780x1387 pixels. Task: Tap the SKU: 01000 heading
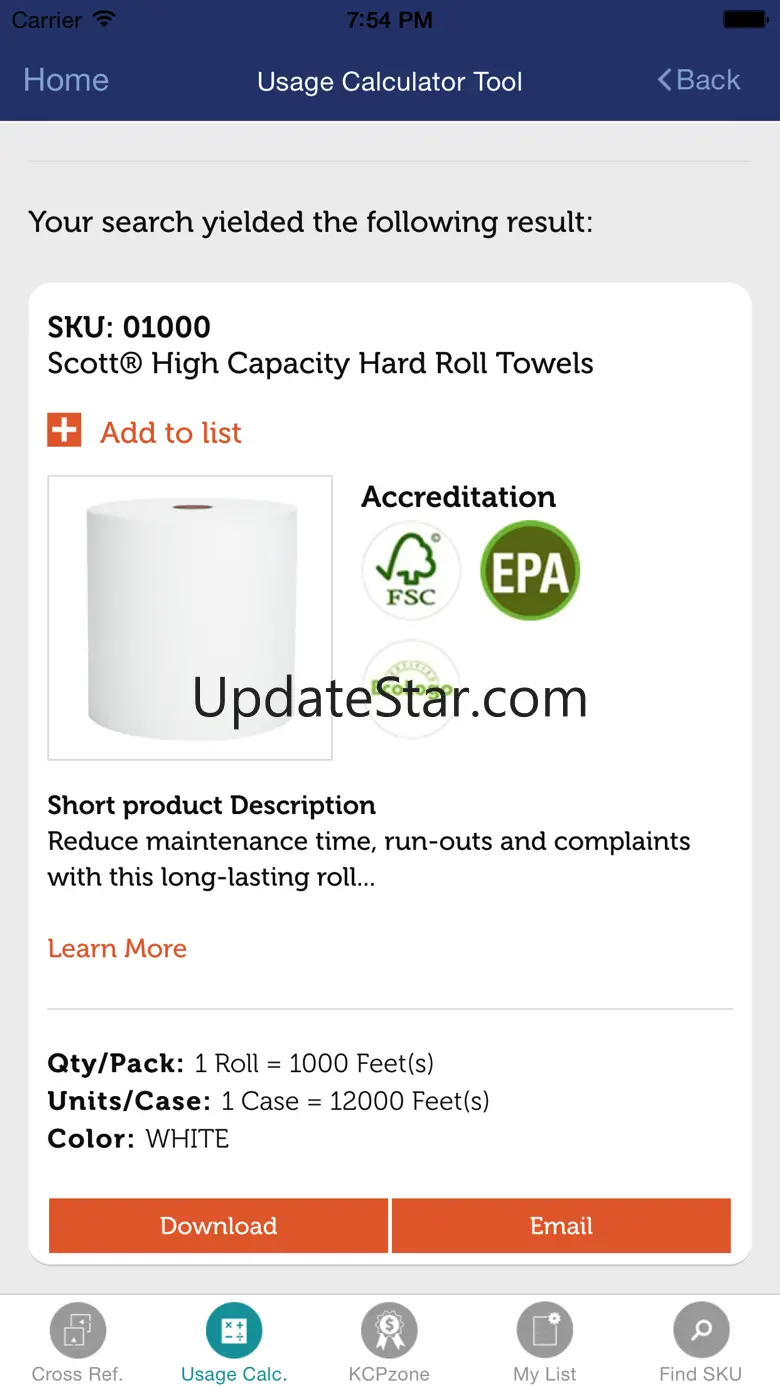[129, 327]
